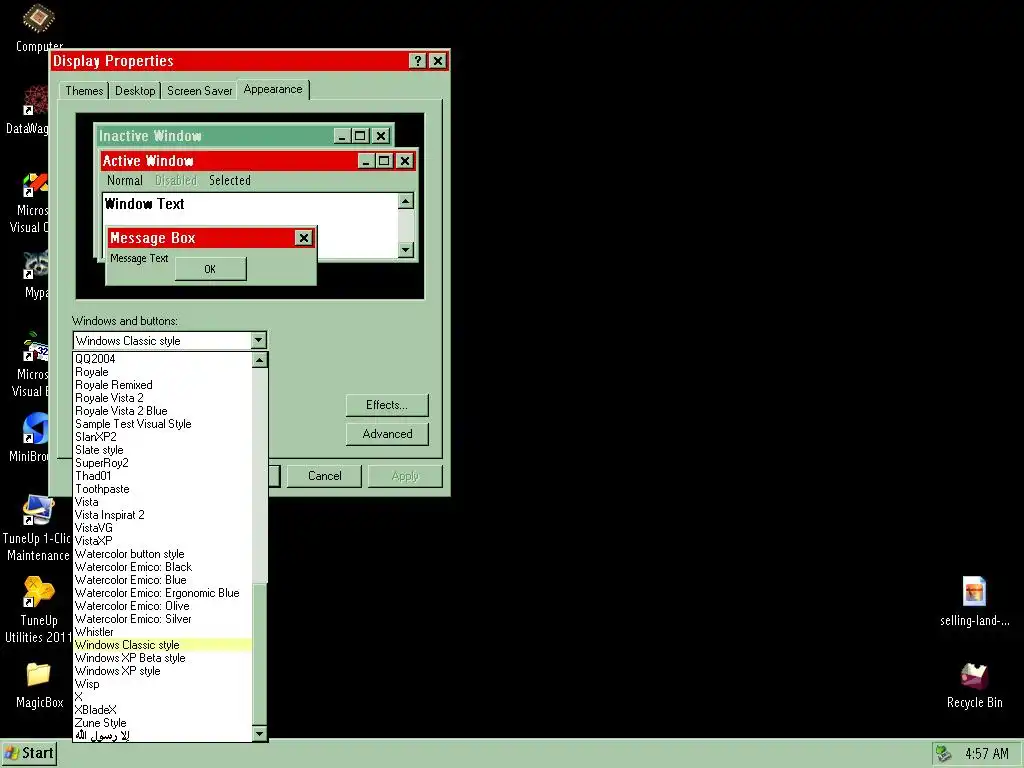Open the Computer desktop icon
Screen dimensions: 1024x768
pos(38,20)
